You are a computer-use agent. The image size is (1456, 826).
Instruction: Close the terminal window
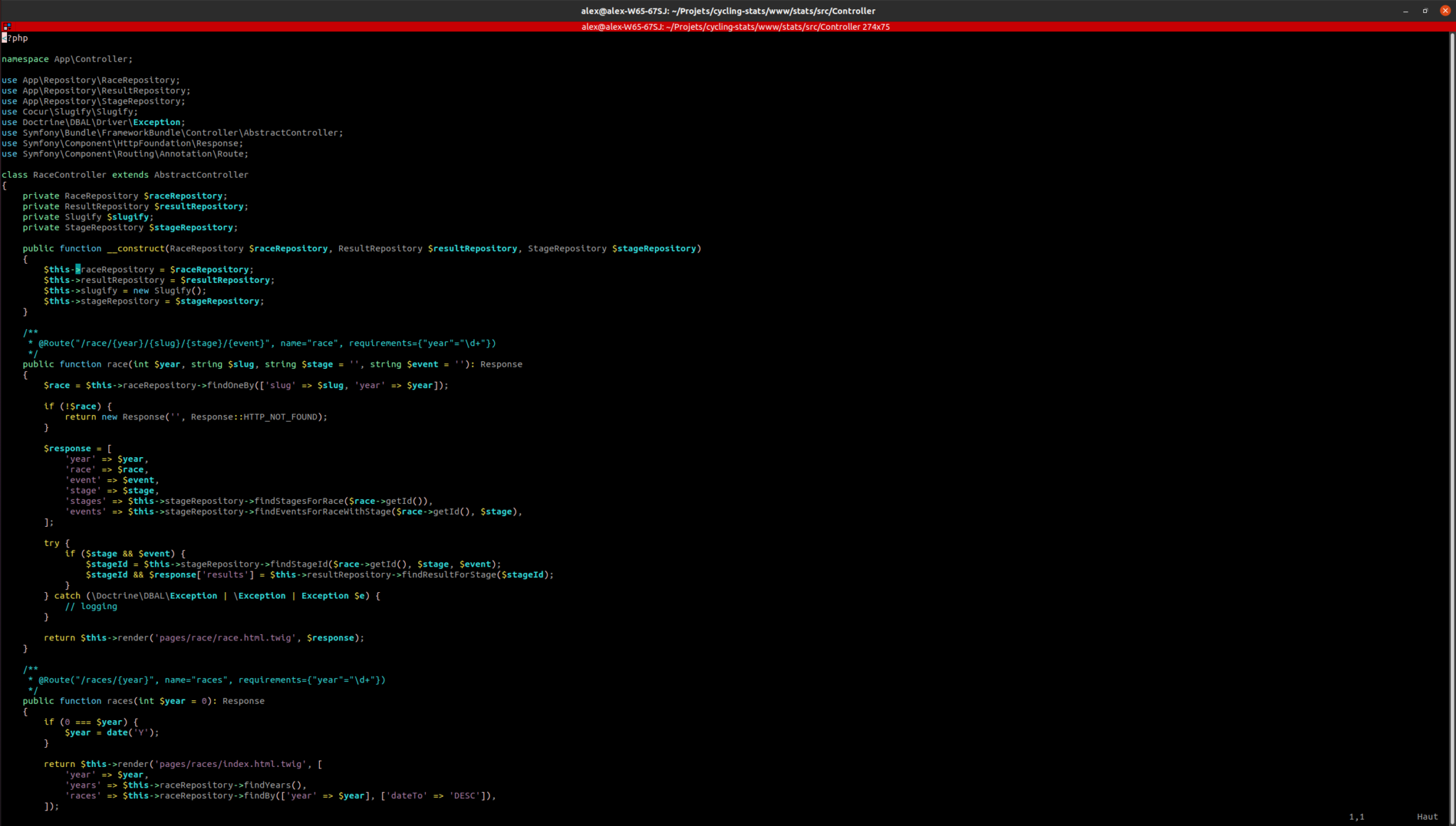click(1445, 11)
